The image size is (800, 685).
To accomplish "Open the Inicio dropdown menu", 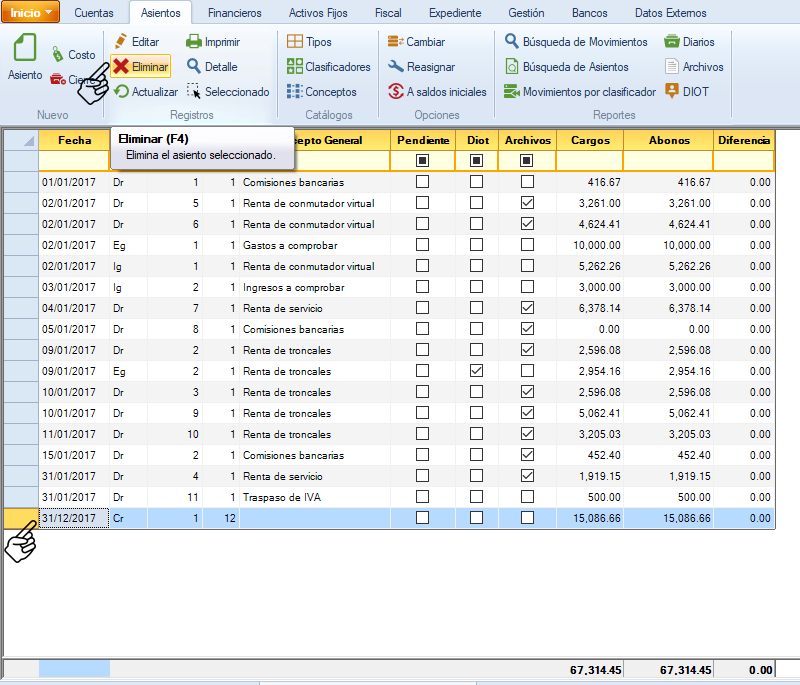I will click(30, 12).
